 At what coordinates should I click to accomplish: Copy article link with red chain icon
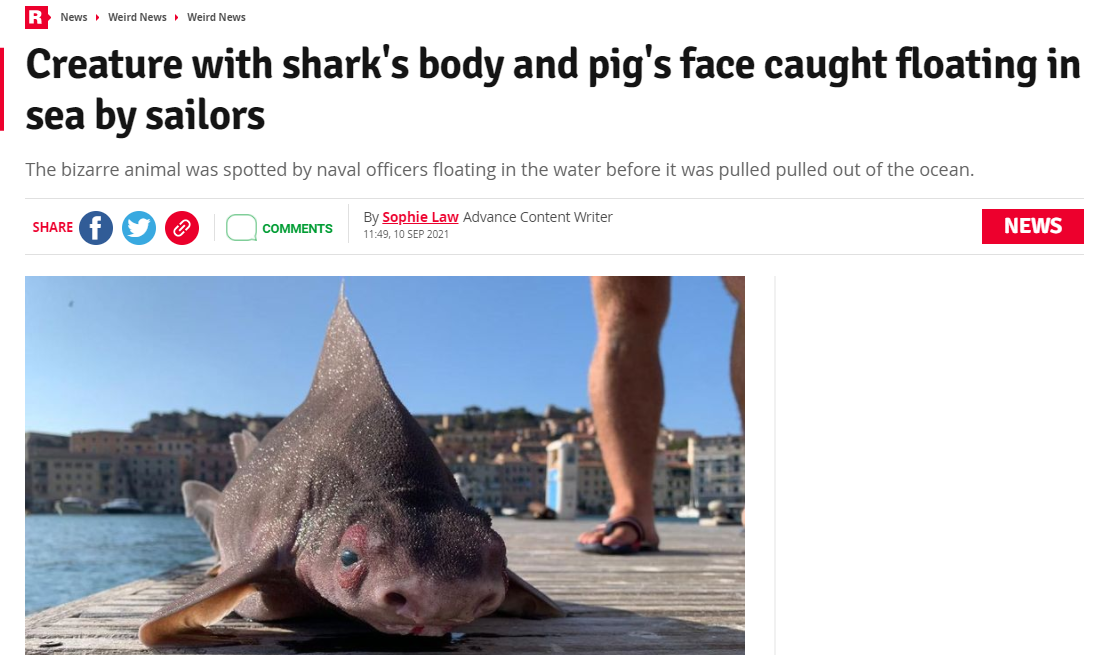click(x=182, y=228)
